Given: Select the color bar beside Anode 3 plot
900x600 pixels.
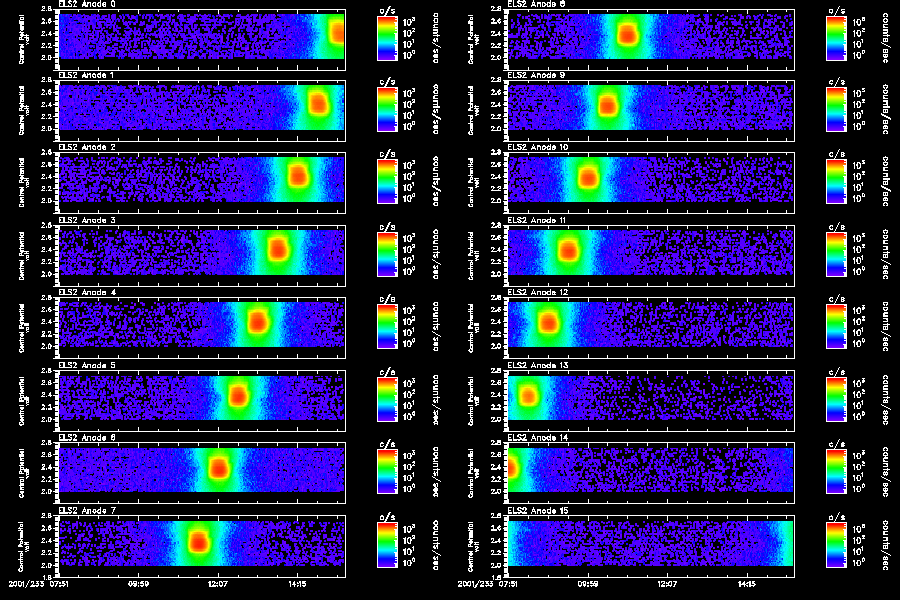Looking at the screenshot, I should click(x=387, y=255).
